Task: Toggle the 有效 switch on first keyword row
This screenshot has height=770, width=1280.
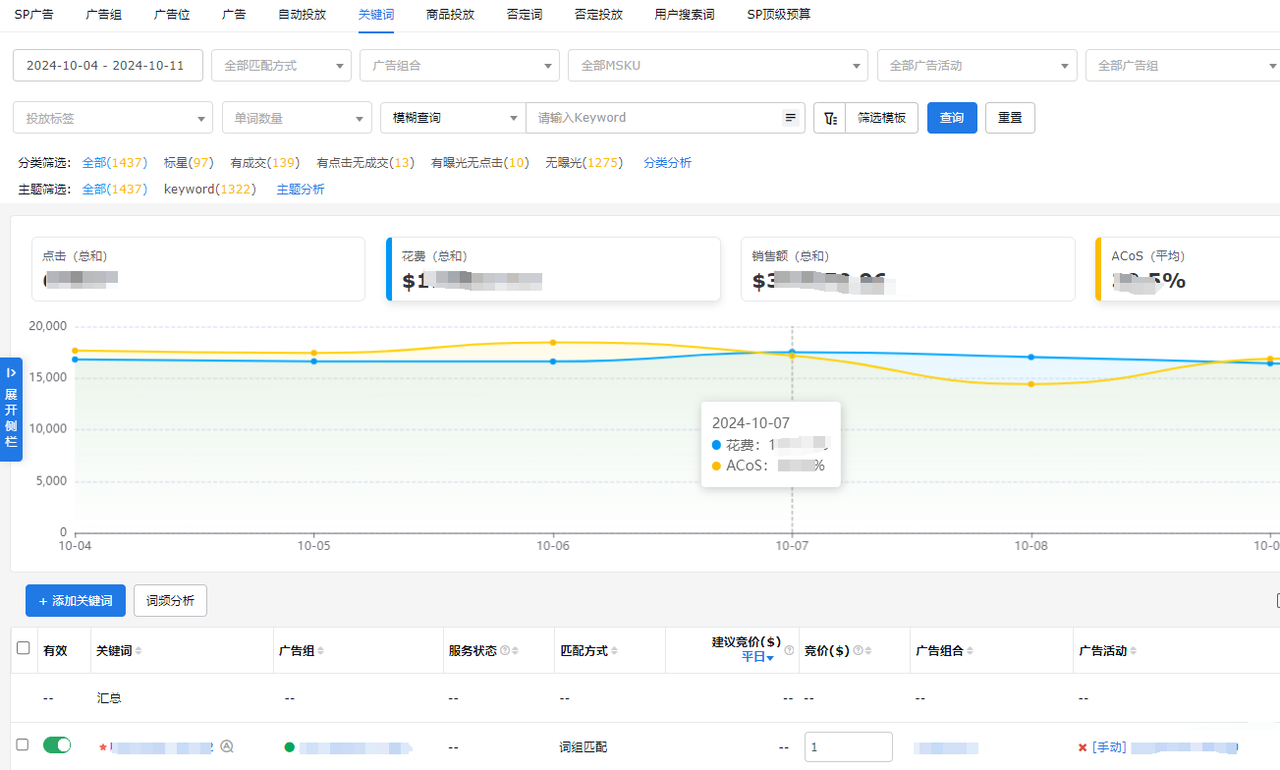Action: pos(57,745)
